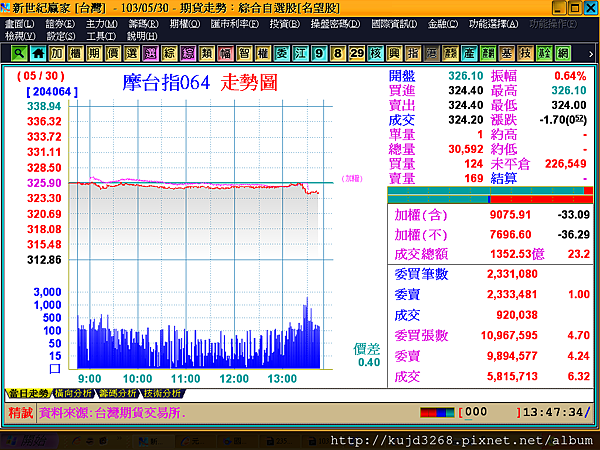The height and width of the screenshot is (450, 600).
Task: Switch to the 籌碼分析 tab
Action: click(117, 393)
